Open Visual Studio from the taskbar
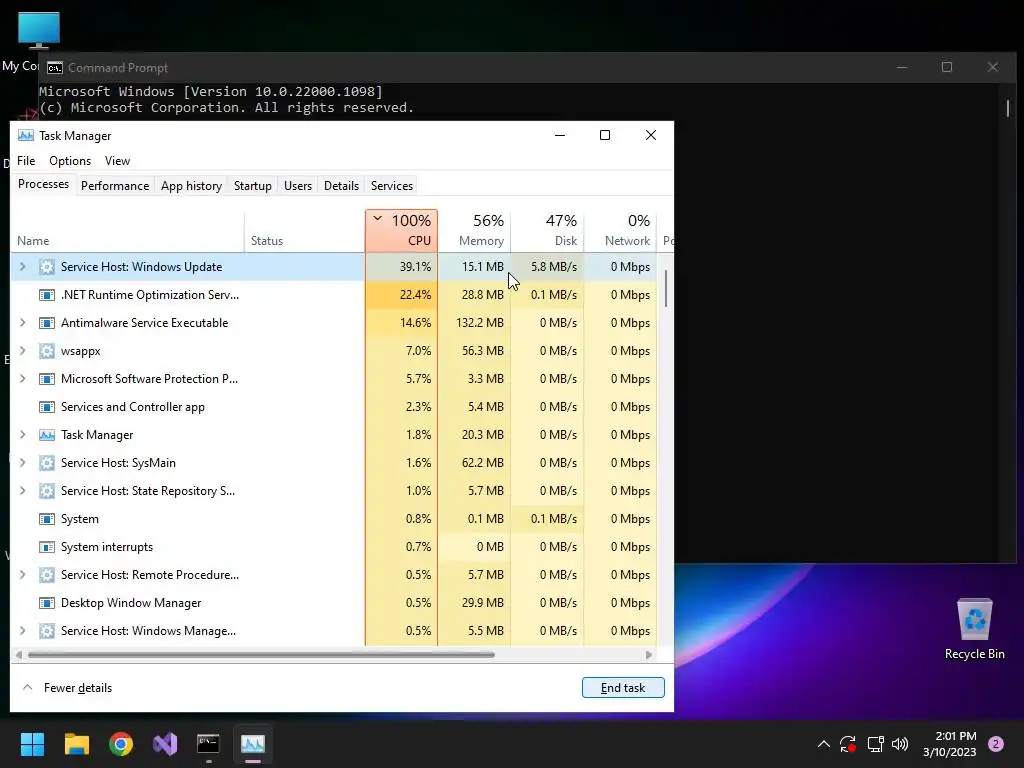Image resolution: width=1024 pixels, height=768 pixels. tap(165, 744)
